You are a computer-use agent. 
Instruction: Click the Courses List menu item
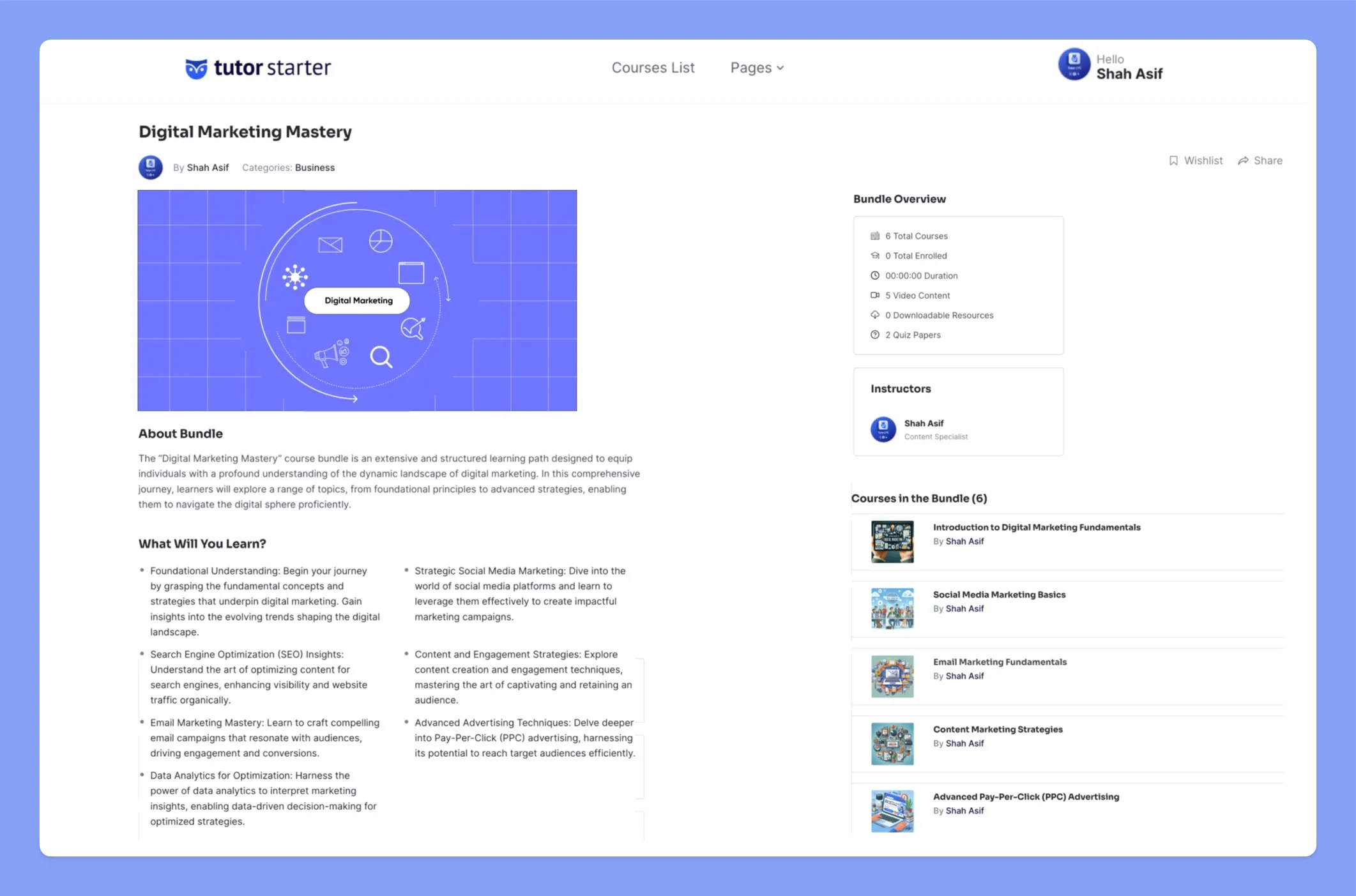653,68
